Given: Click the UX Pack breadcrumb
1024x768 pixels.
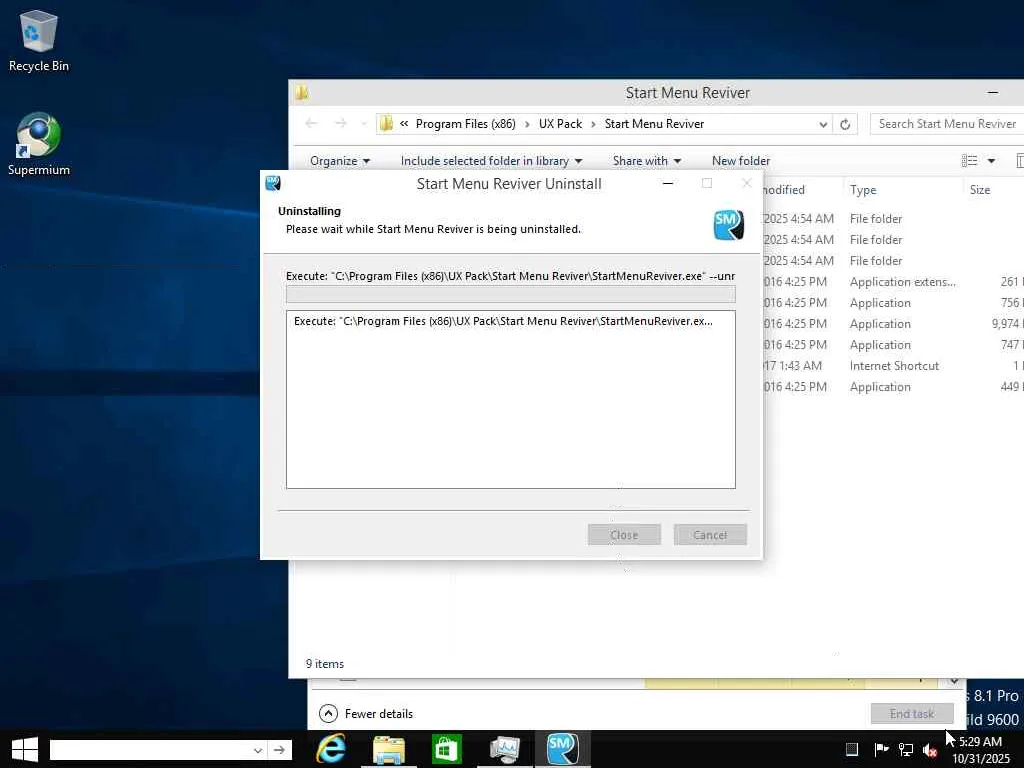Looking at the screenshot, I should tap(560, 124).
